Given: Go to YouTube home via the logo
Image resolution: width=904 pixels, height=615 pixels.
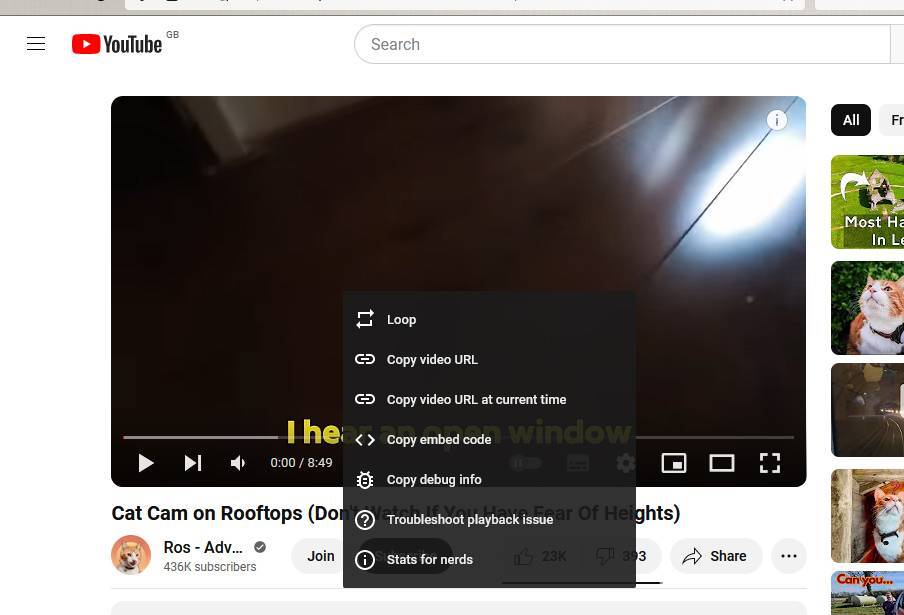Looking at the screenshot, I should tap(117, 44).
